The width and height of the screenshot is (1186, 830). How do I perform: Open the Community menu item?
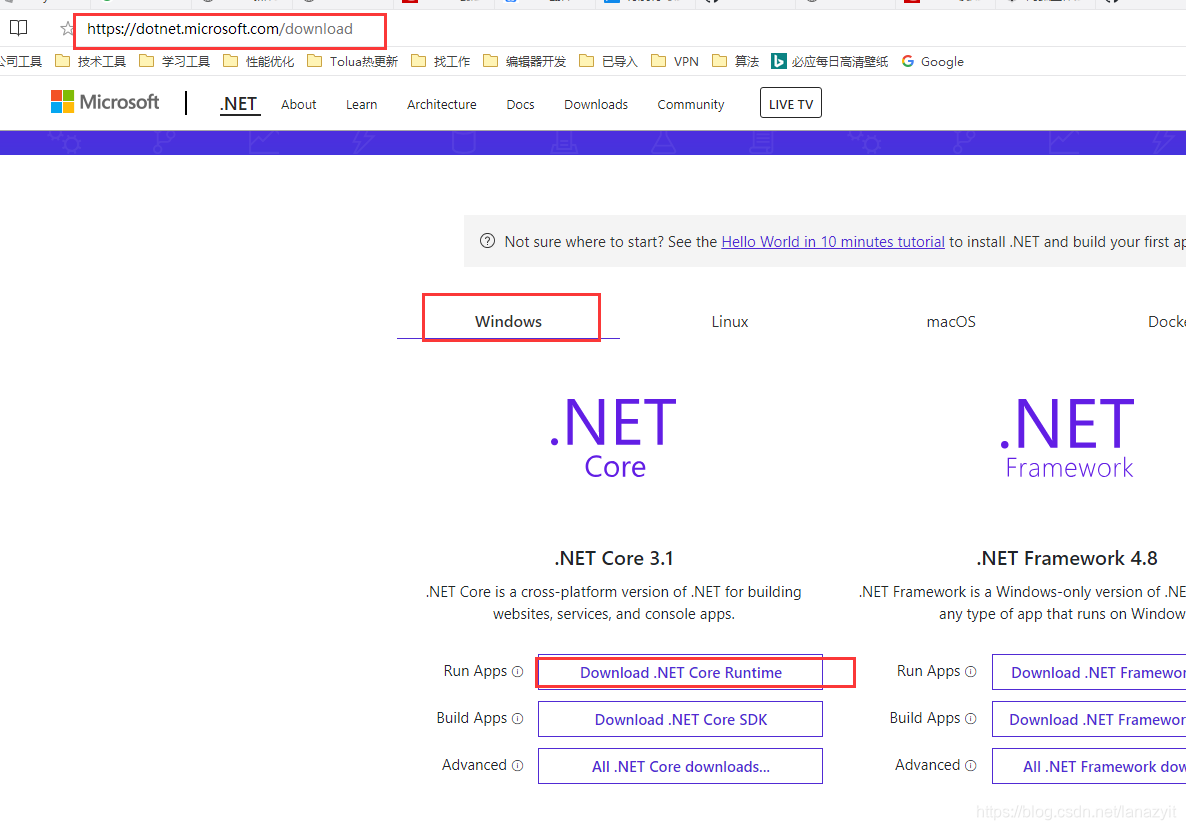(x=691, y=104)
